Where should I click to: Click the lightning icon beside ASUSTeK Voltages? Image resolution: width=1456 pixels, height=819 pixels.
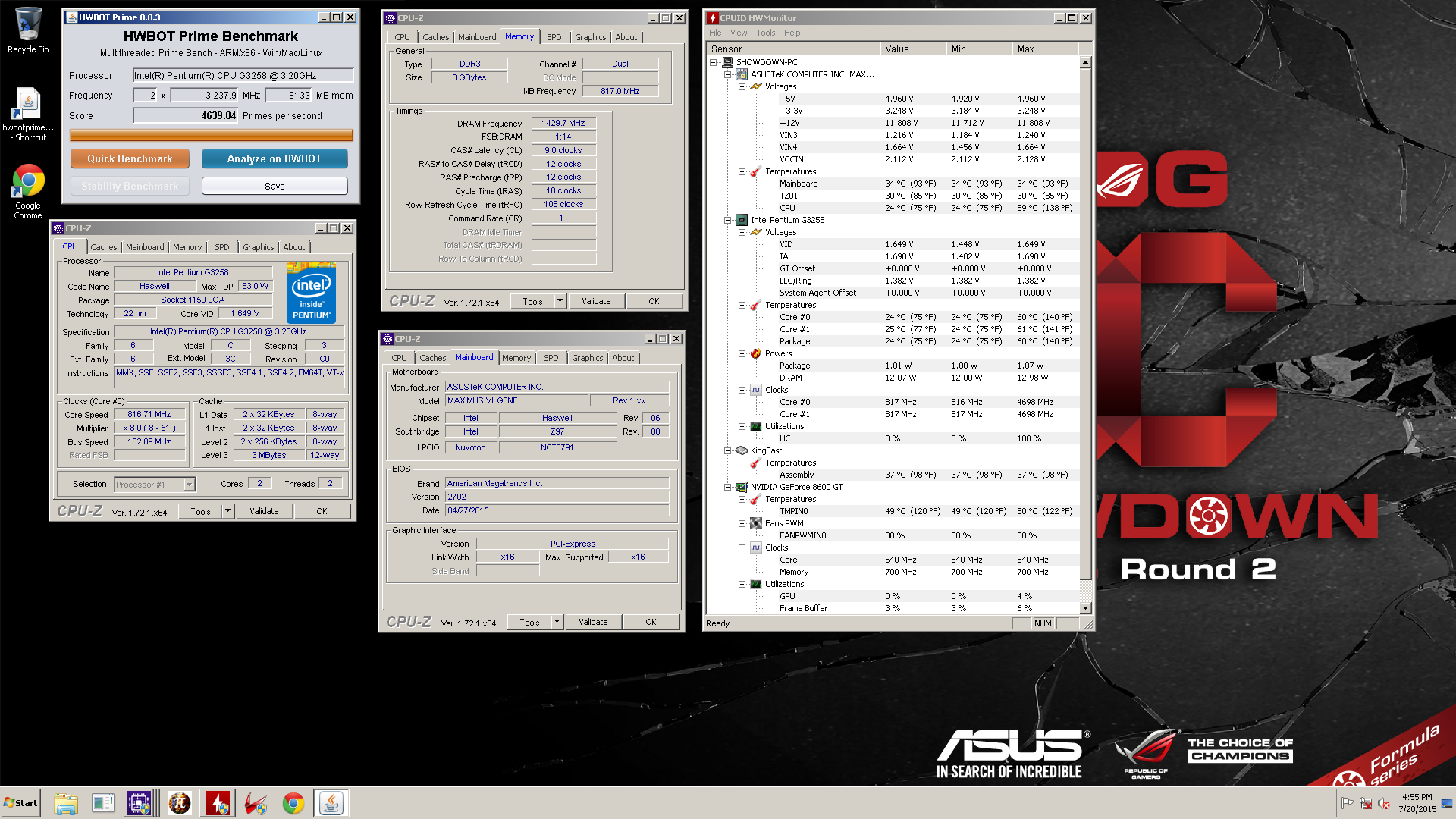755,86
